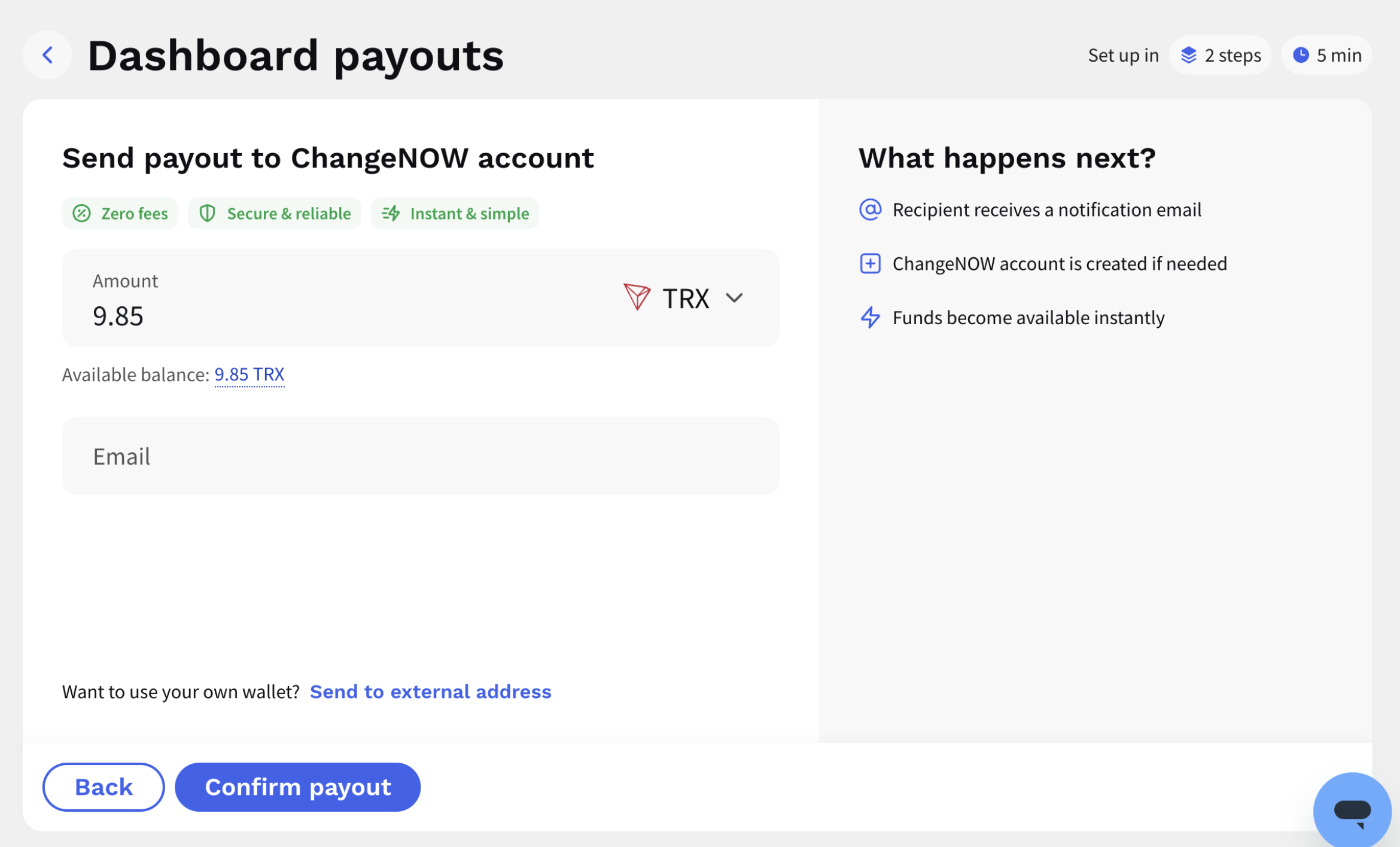Click the plus-box account created icon
1400x847 pixels.
(870, 264)
